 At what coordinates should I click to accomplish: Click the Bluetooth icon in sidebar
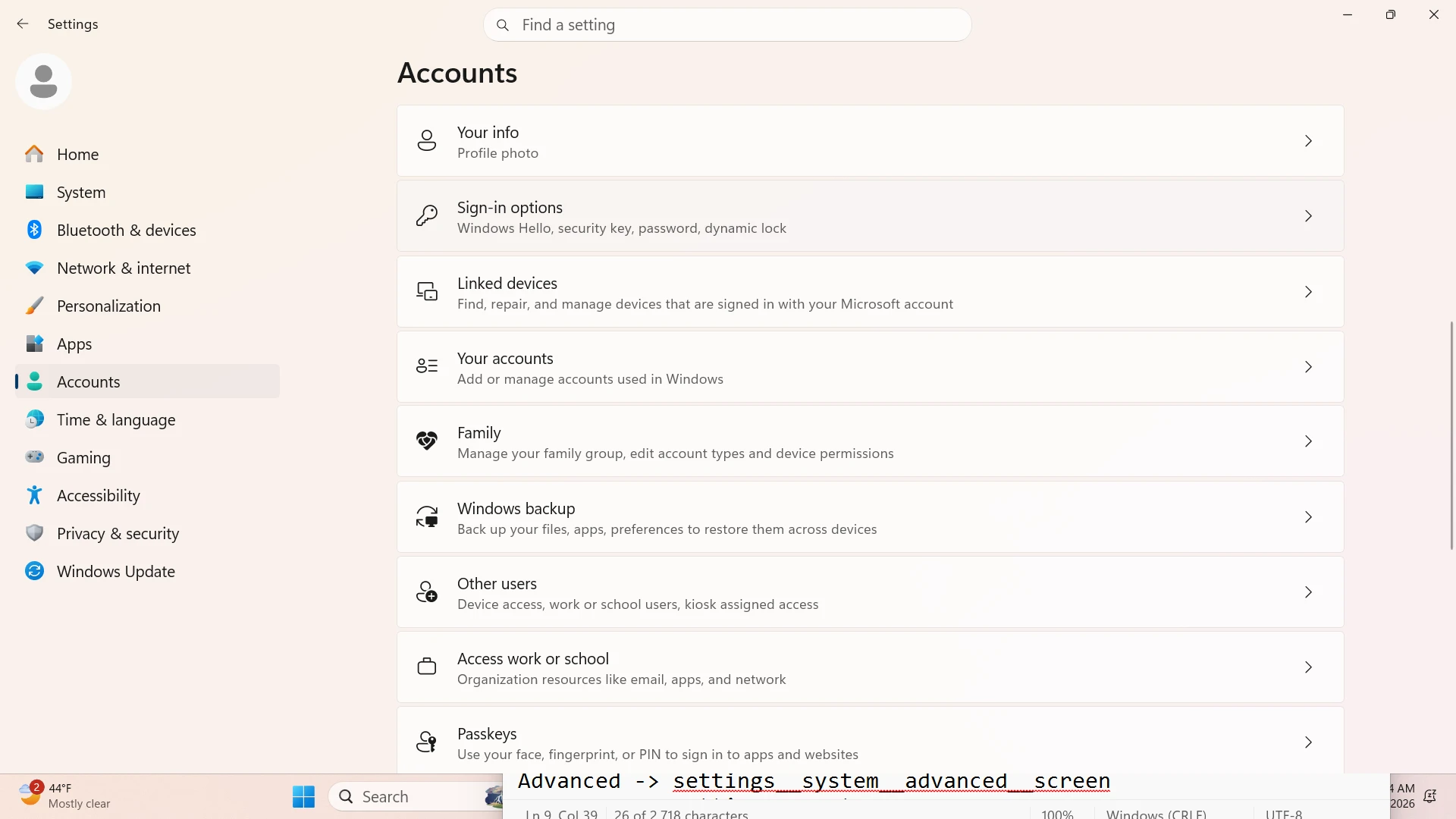point(34,230)
